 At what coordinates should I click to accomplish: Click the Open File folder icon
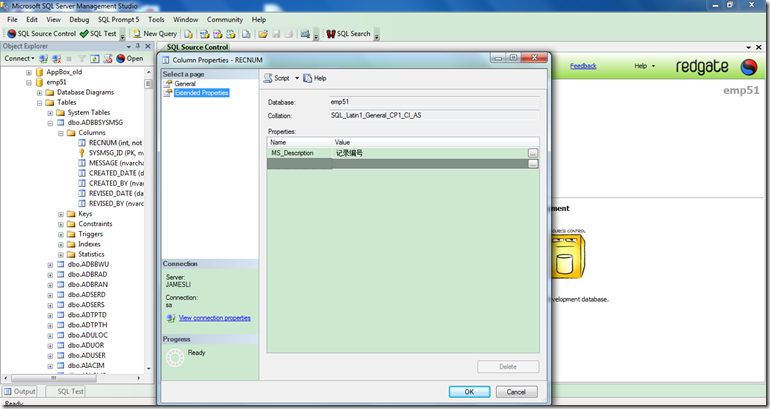click(263, 34)
